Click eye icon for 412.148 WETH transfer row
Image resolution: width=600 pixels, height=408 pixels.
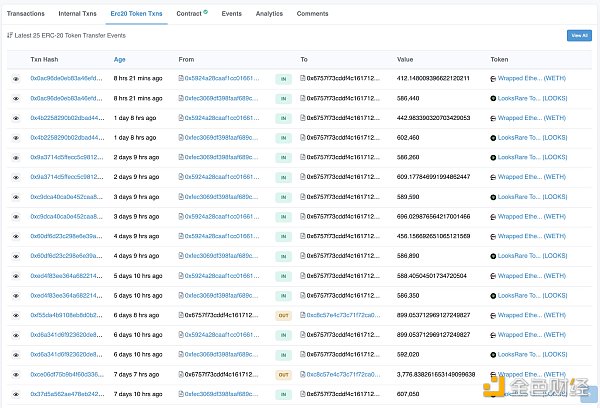click(x=15, y=77)
